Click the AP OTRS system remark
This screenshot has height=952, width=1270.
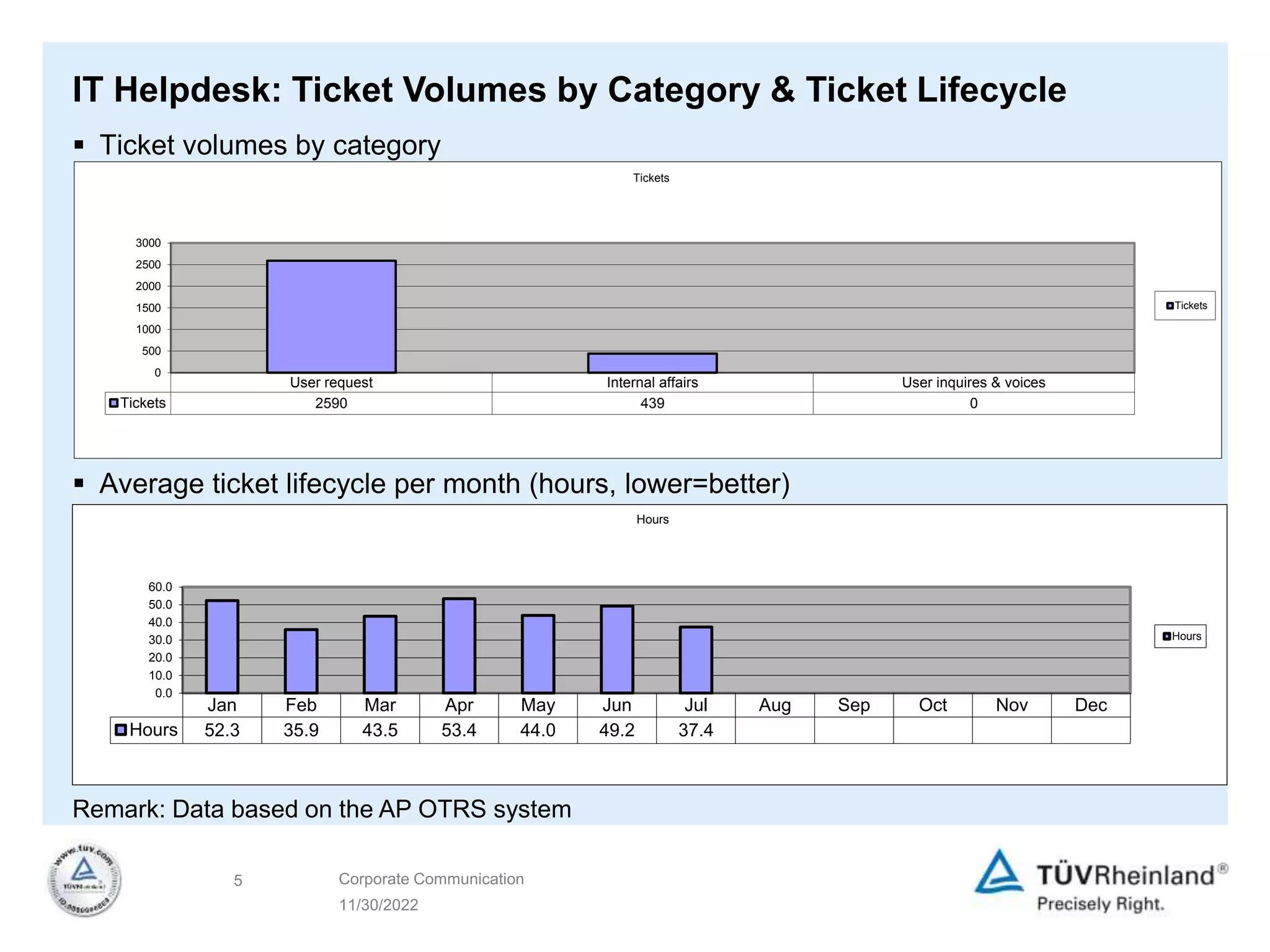(x=322, y=809)
